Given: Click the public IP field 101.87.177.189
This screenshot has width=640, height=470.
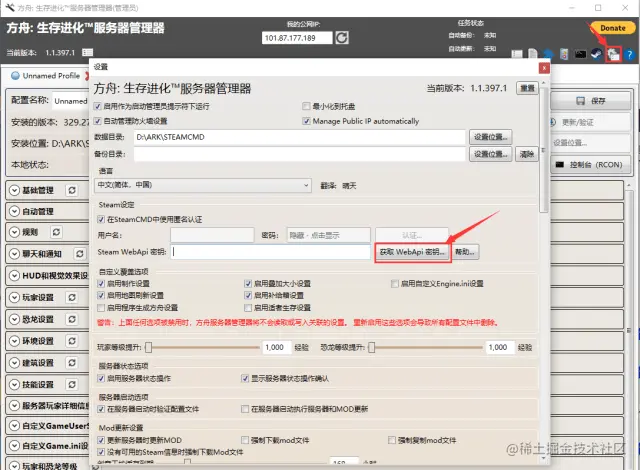Looking at the screenshot, I should 297,38.
